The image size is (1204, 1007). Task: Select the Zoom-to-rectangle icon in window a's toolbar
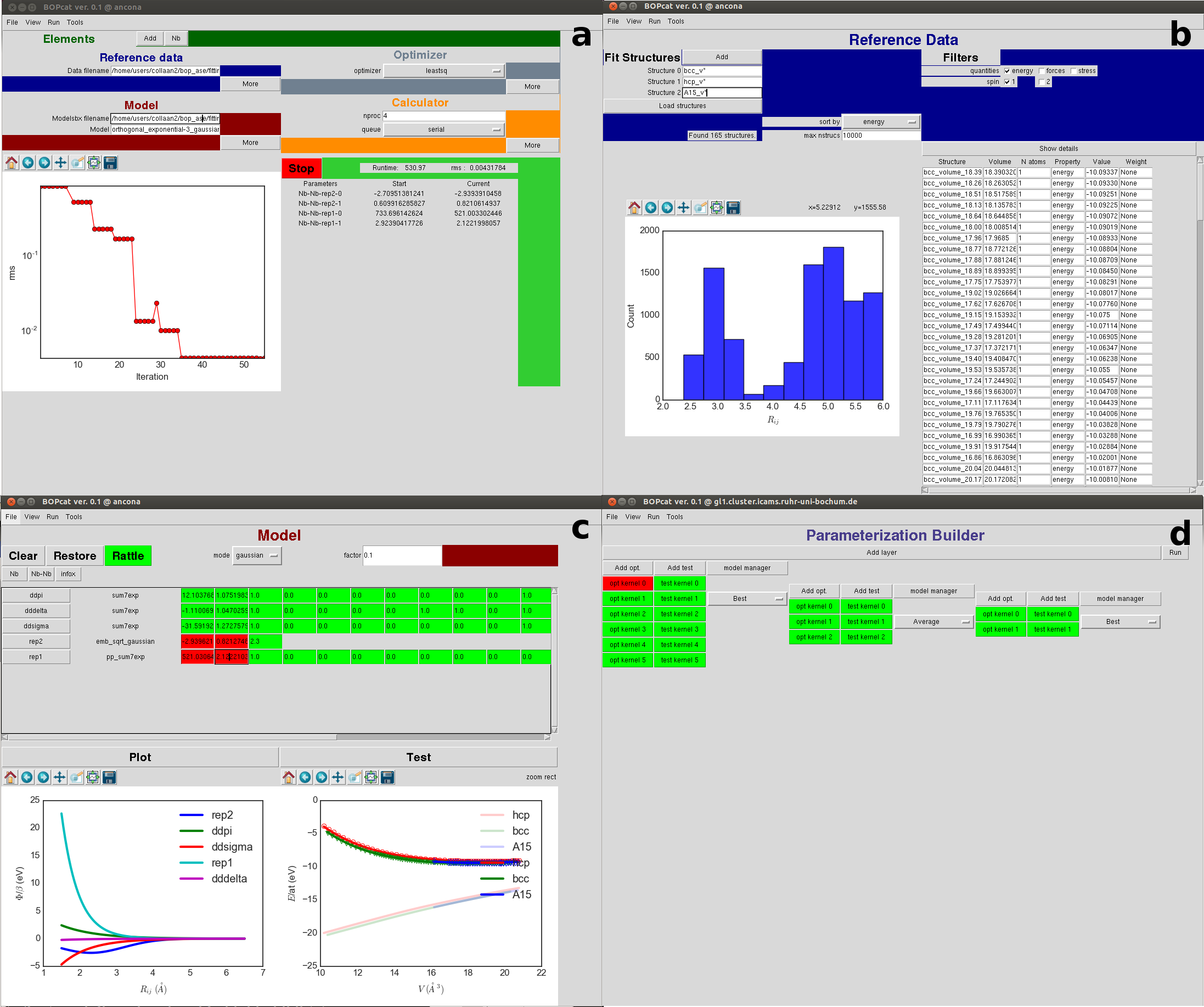[x=77, y=163]
